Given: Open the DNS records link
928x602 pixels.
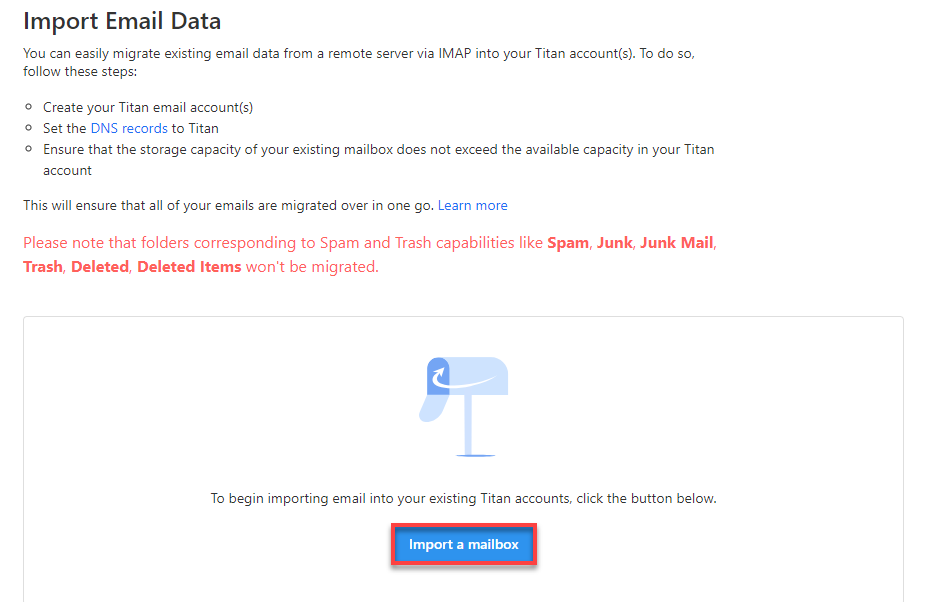Looking at the screenshot, I should (x=128, y=128).
